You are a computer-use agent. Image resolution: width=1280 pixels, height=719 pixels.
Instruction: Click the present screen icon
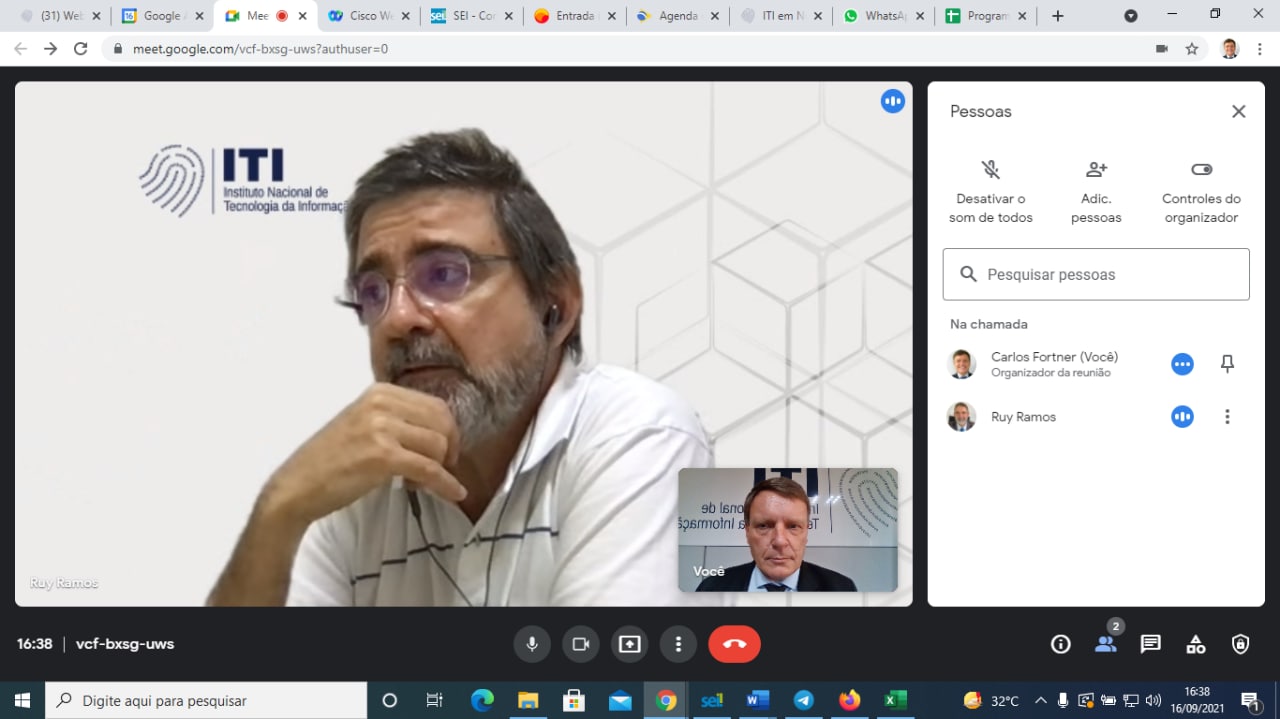(629, 644)
